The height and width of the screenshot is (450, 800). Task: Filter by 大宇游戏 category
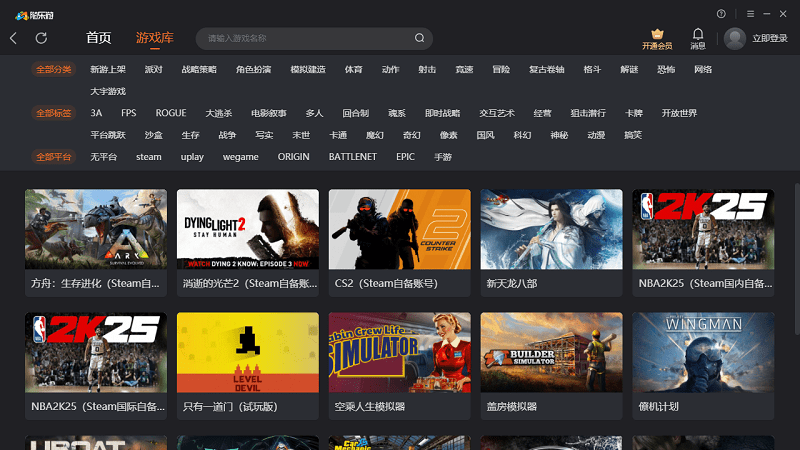(x=108, y=91)
